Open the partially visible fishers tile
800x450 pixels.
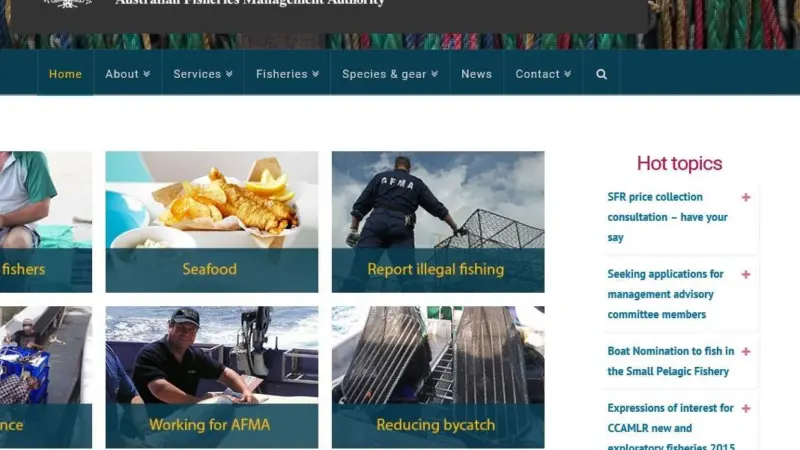pos(46,222)
